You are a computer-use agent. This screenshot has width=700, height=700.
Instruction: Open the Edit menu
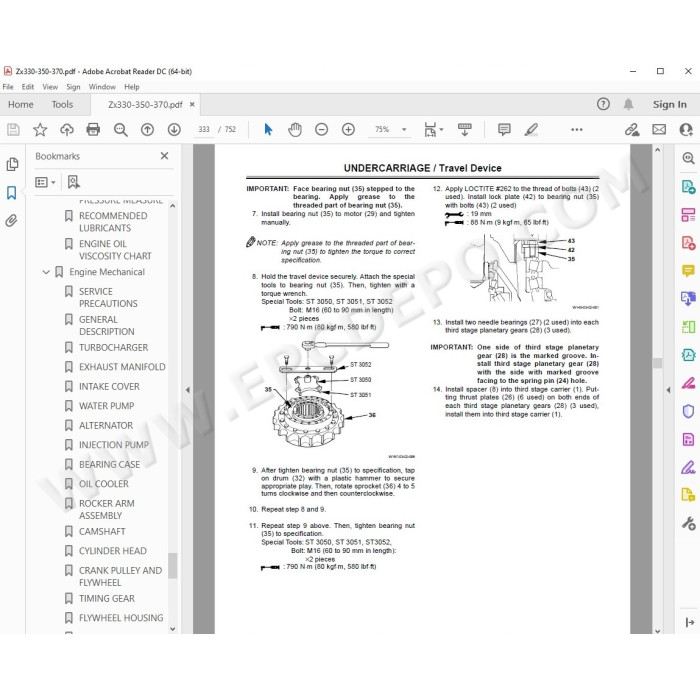click(28, 87)
